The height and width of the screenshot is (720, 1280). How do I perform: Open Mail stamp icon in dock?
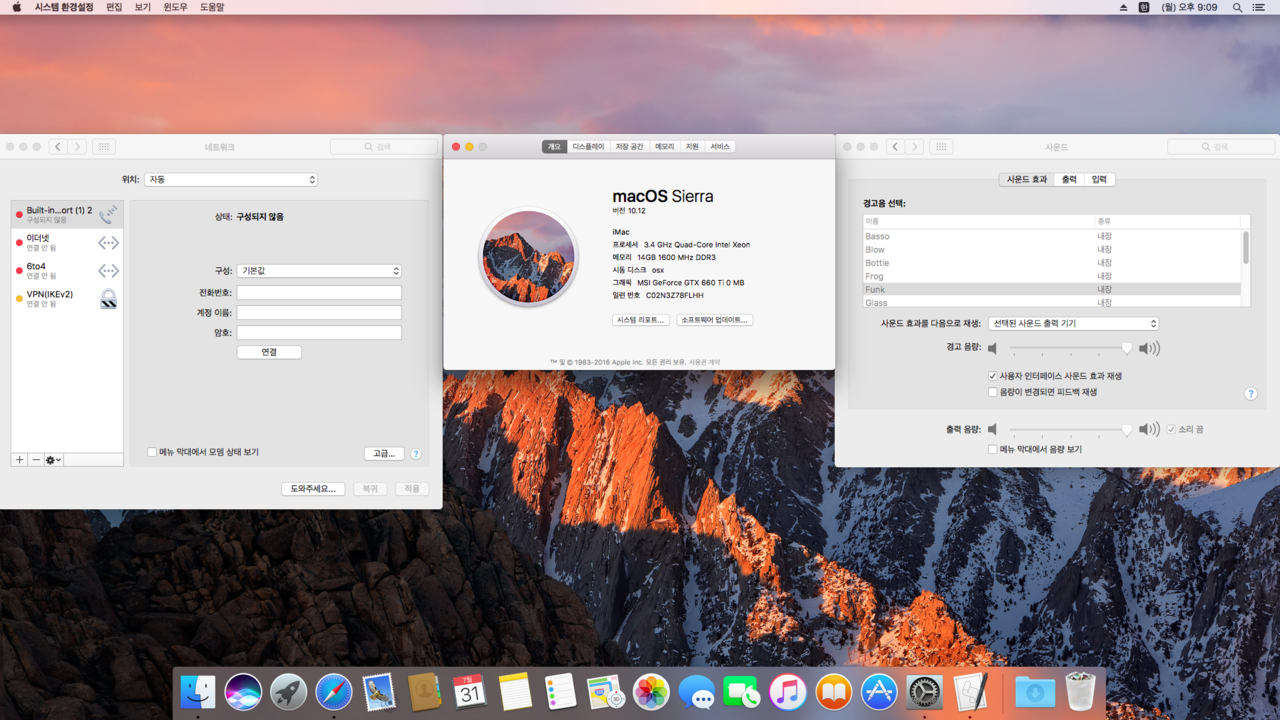coord(379,692)
